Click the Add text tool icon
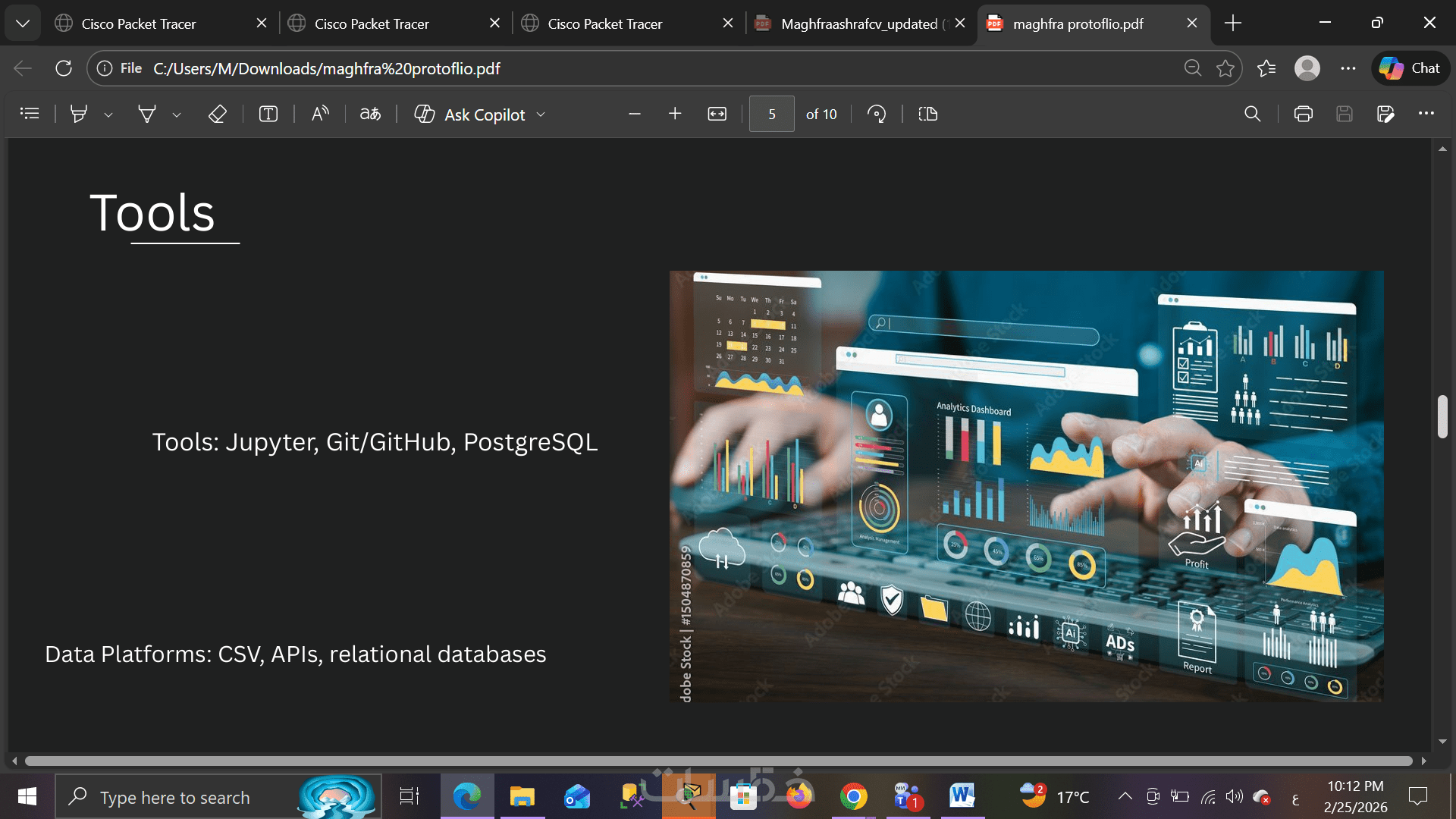The width and height of the screenshot is (1456, 819). [x=268, y=114]
